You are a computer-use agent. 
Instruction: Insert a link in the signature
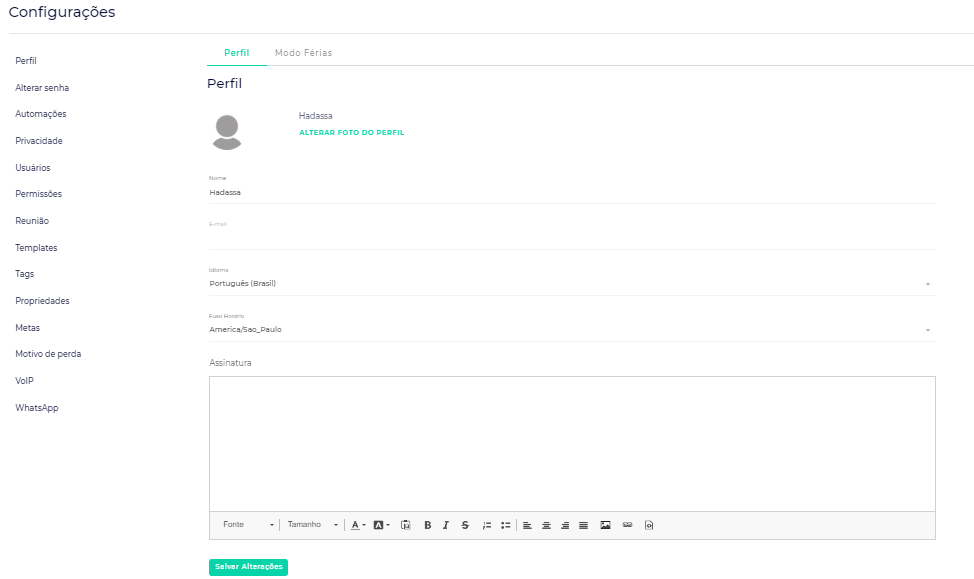click(627, 525)
